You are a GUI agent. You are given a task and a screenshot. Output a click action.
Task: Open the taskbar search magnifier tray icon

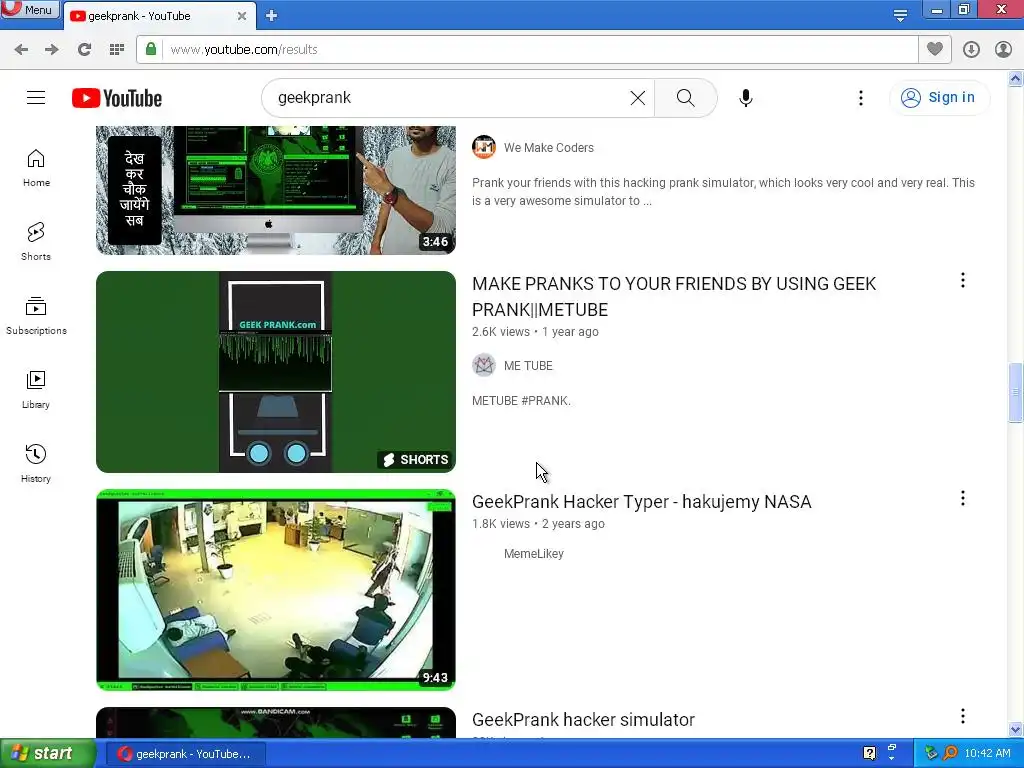pyautogui.click(x=950, y=754)
